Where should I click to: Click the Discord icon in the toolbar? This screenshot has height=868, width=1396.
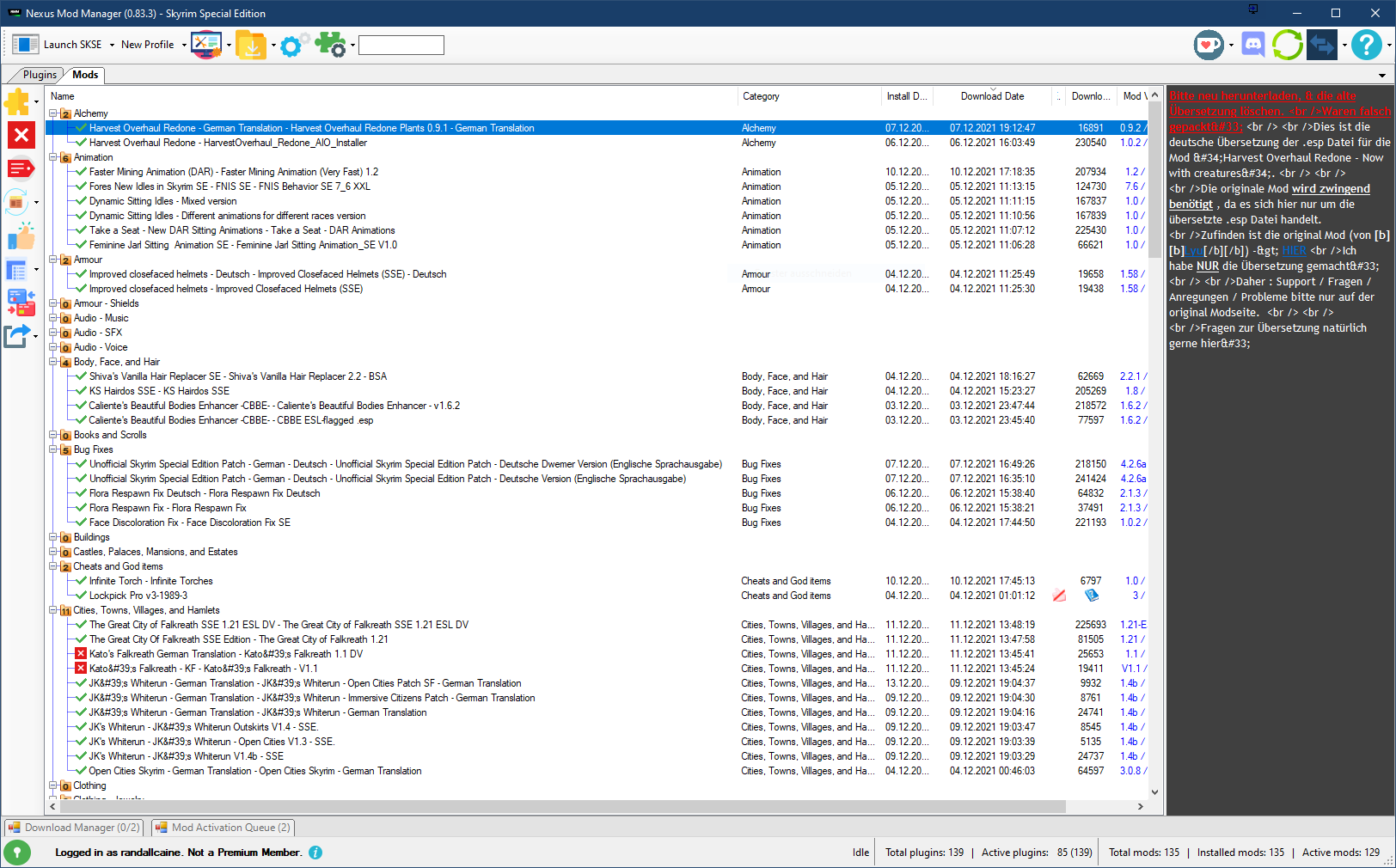(x=1252, y=45)
